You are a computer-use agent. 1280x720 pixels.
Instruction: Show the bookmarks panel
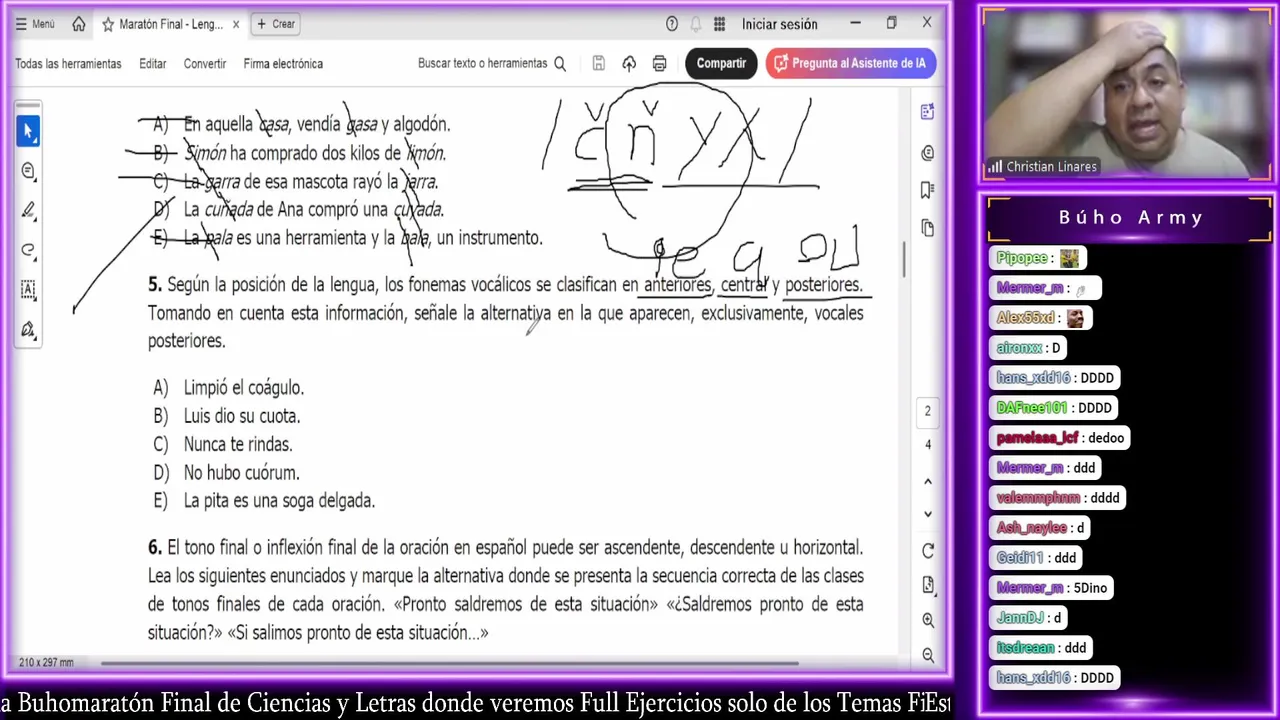(x=928, y=190)
